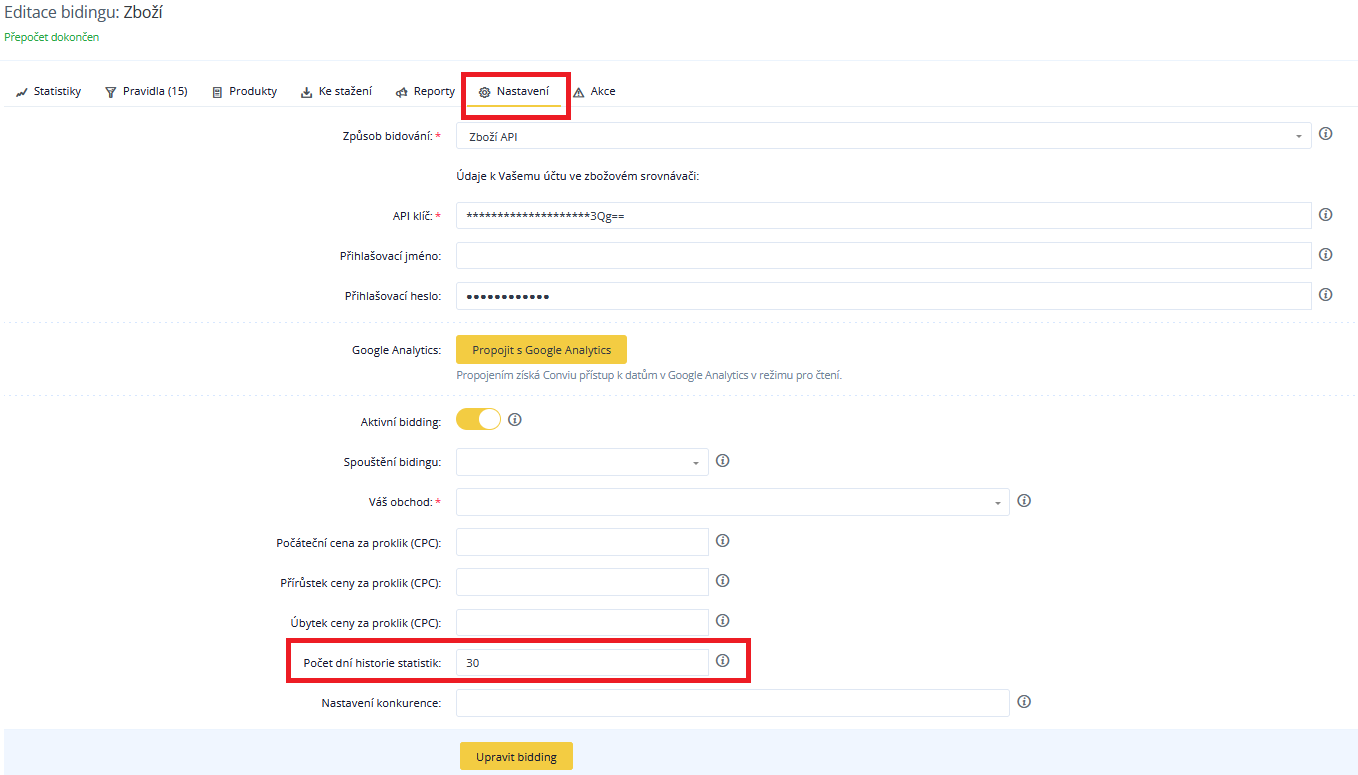The height and width of the screenshot is (775, 1358).
Task: Click info icon beside Způsob bidování
Action: [1326, 134]
